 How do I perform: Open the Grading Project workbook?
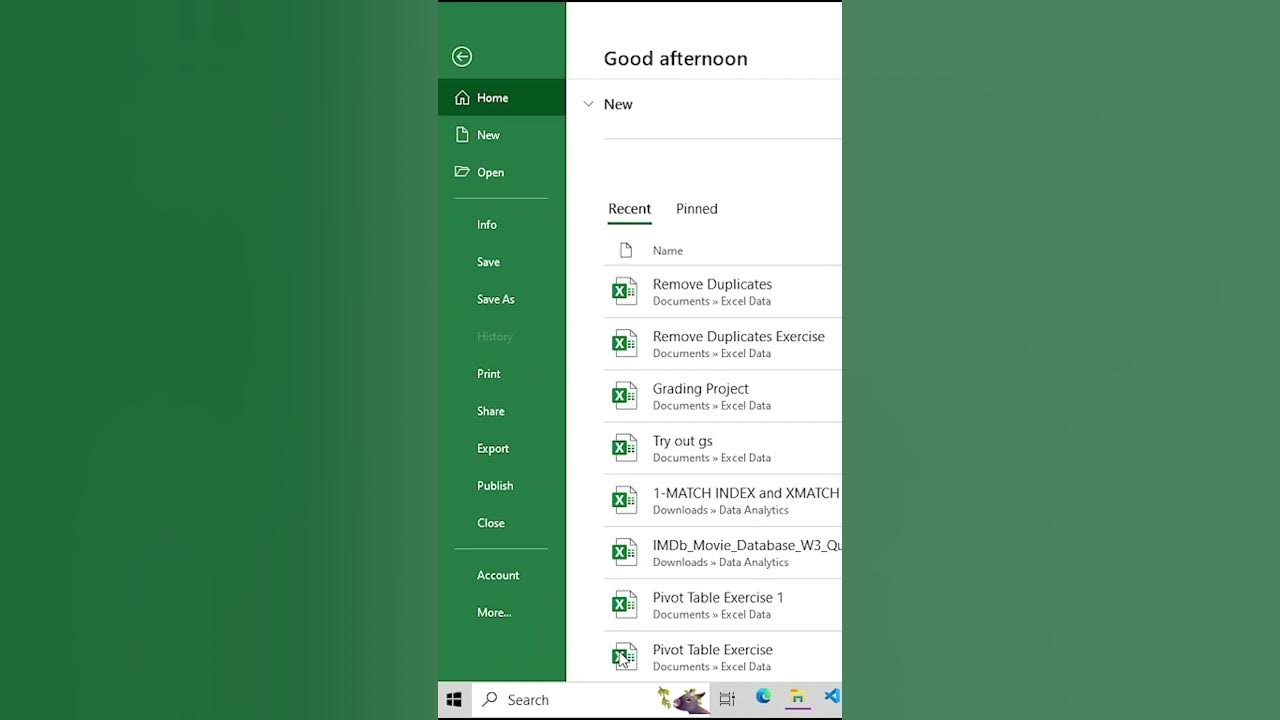(723, 396)
